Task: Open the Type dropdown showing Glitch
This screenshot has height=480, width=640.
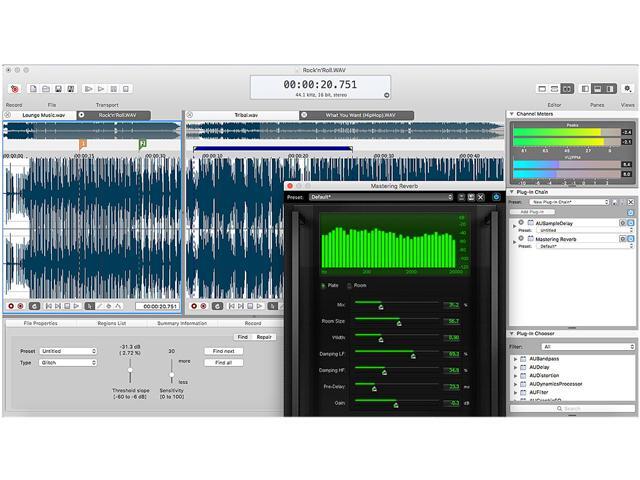Action: pyautogui.click(x=68, y=363)
